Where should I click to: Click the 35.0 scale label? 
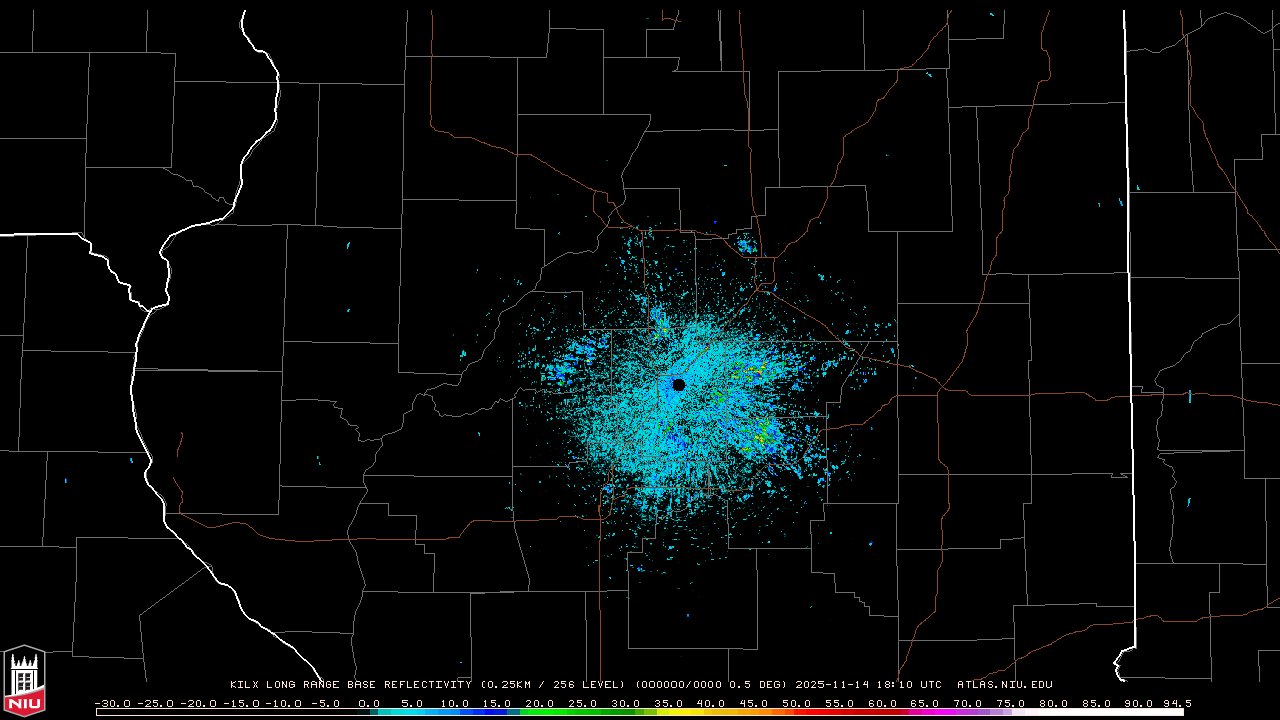669,704
